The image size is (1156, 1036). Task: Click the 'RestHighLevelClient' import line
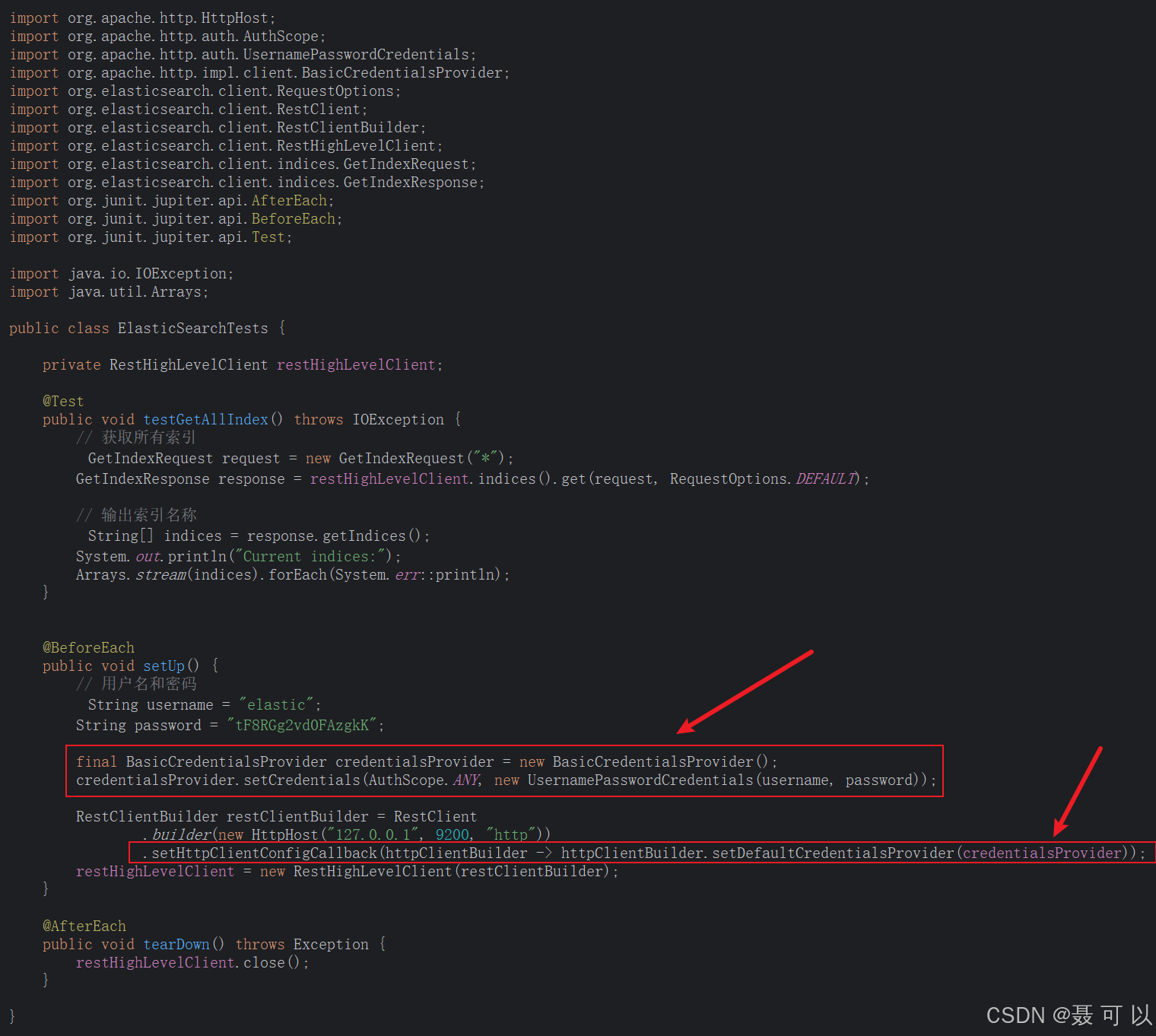click(227, 146)
